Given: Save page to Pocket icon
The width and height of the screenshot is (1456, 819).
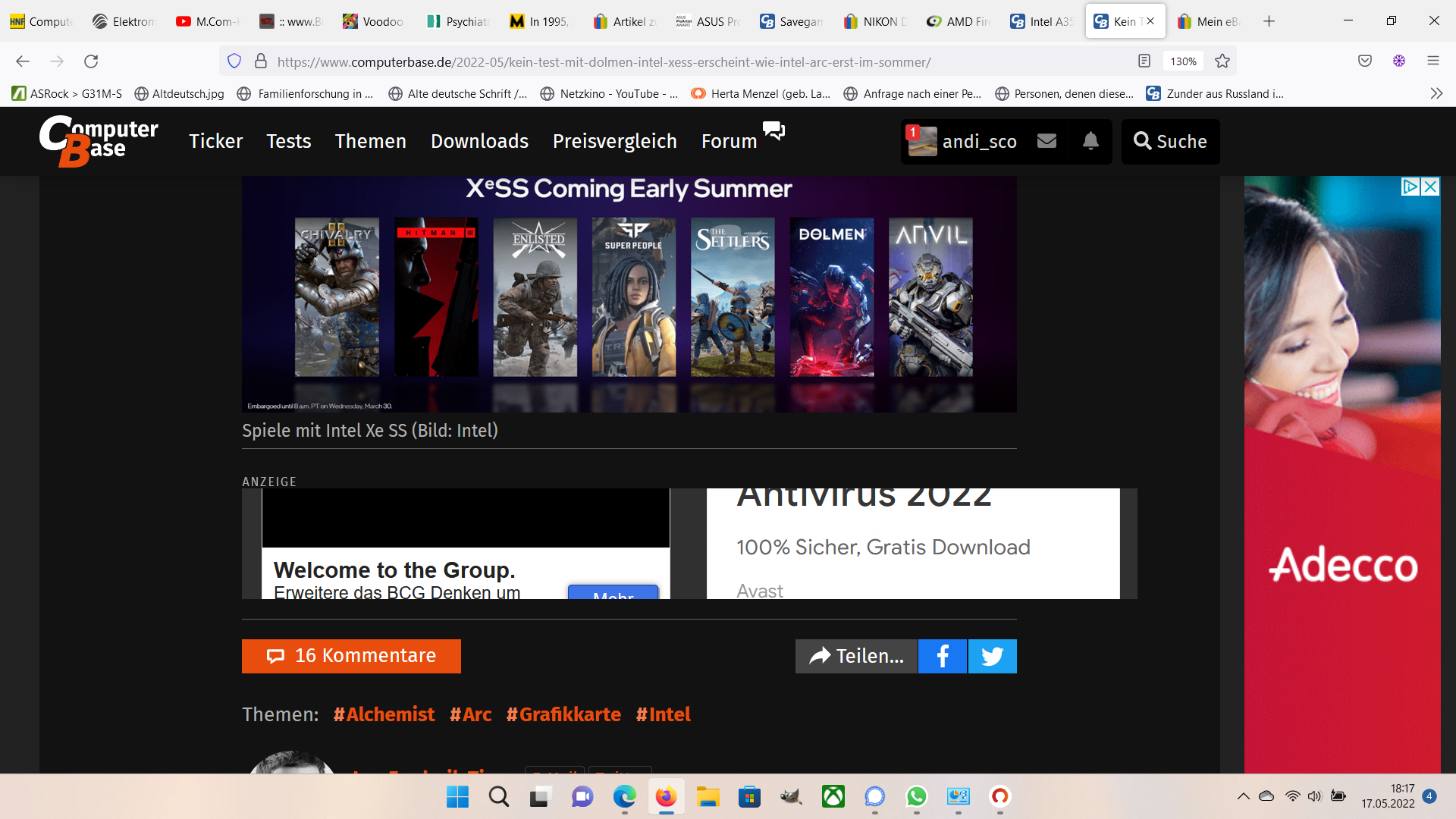Looking at the screenshot, I should tap(1365, 61).
